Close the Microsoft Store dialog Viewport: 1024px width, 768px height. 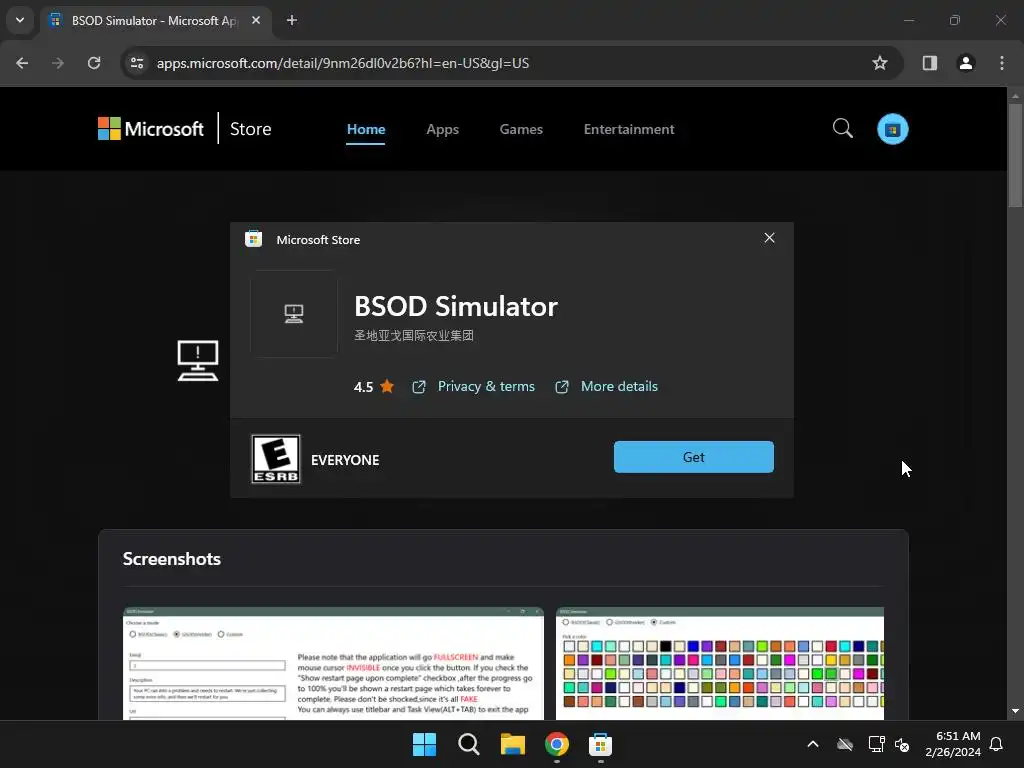(769, 238)
